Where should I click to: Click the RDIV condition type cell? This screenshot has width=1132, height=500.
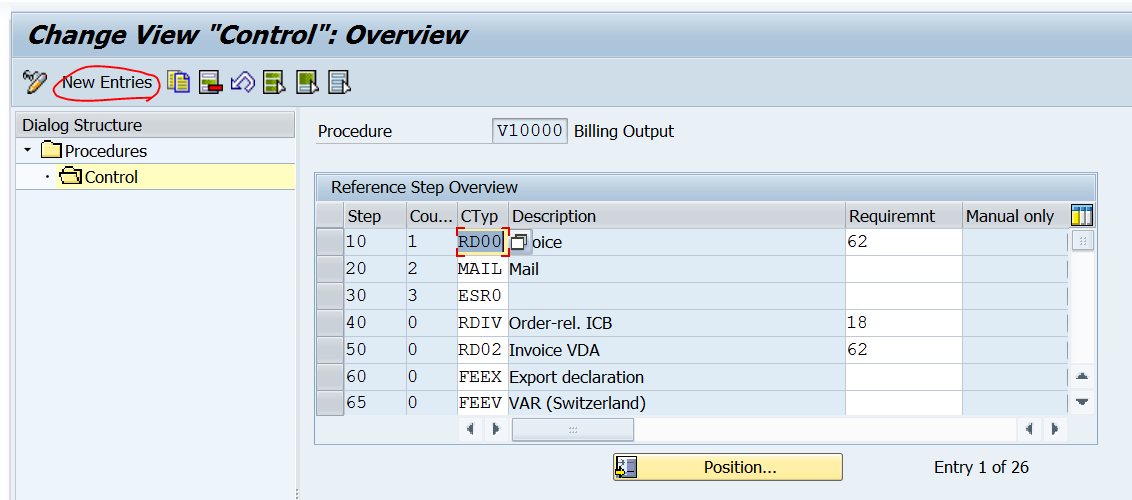(x=482, y=323)
